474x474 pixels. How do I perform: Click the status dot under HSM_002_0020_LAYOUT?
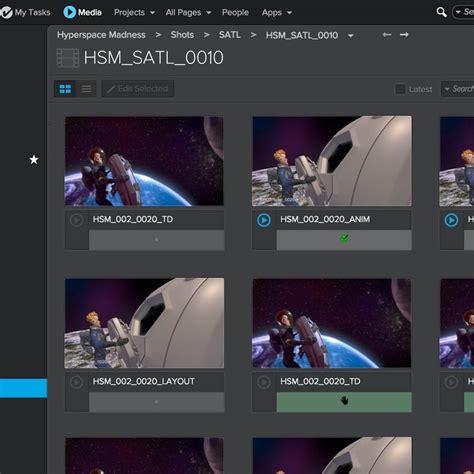point(156,402)
